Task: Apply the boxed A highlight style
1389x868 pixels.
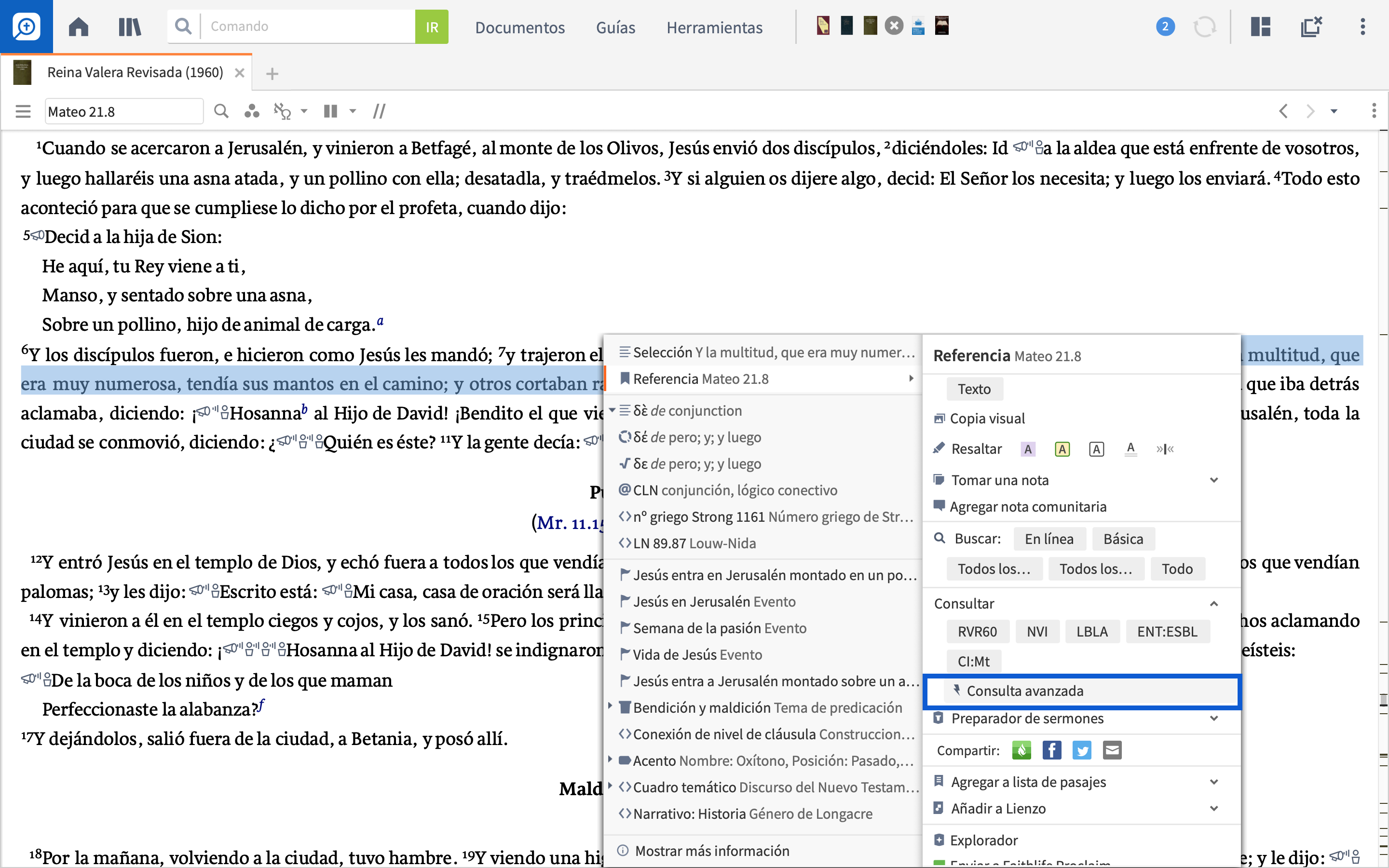Action: (1096, 449)
